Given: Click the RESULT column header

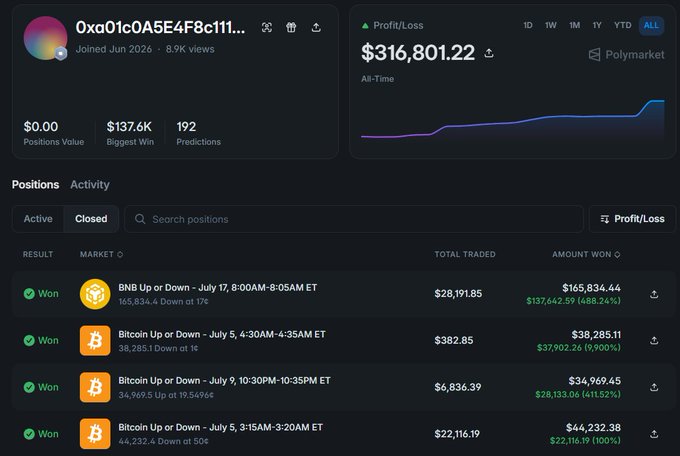Looking at the screenshot, I should coord(38,254).
